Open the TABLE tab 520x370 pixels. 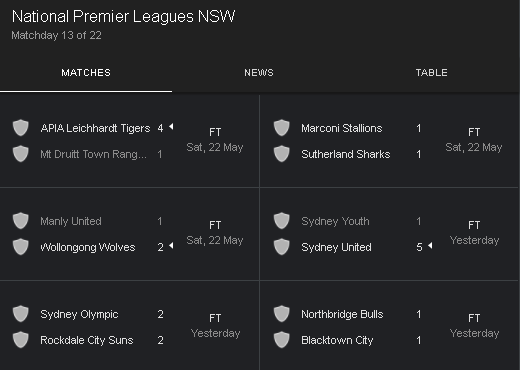(432, 73)
